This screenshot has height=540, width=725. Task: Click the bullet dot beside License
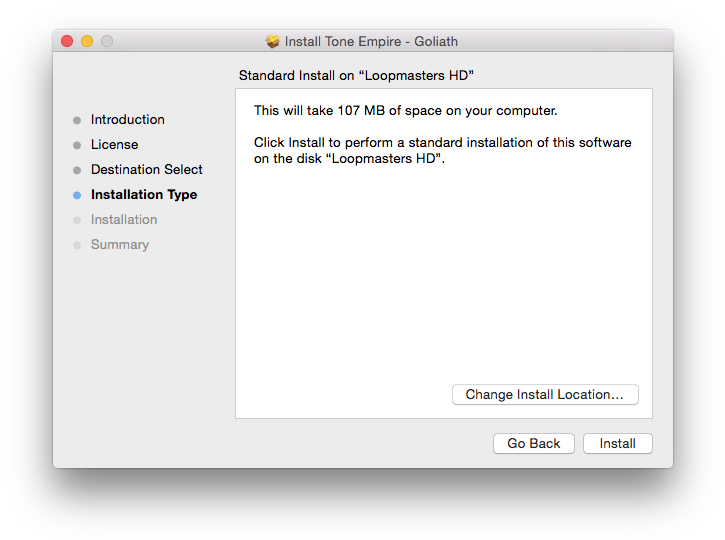pyautogui.click(x=77, y=145)
